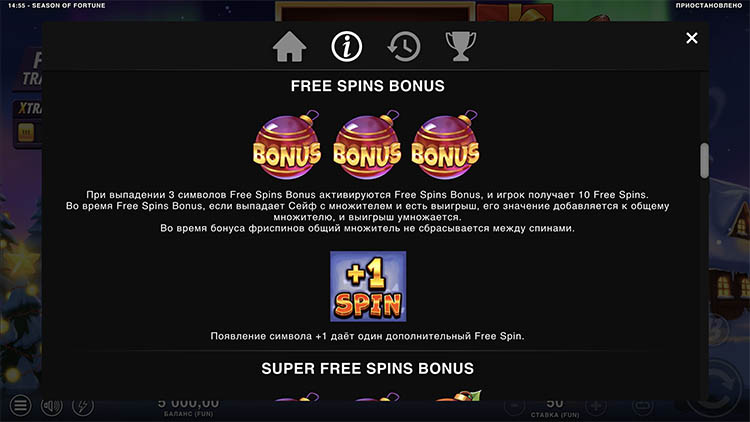Click the FREE SPINS BONUS heading
750x422 pixels.
click(367, 86)
